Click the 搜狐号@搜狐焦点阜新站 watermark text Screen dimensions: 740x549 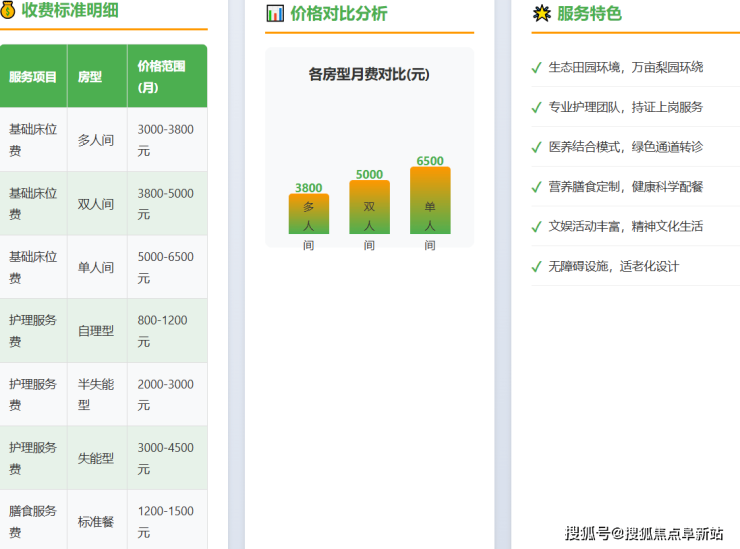tap(644, 533)
